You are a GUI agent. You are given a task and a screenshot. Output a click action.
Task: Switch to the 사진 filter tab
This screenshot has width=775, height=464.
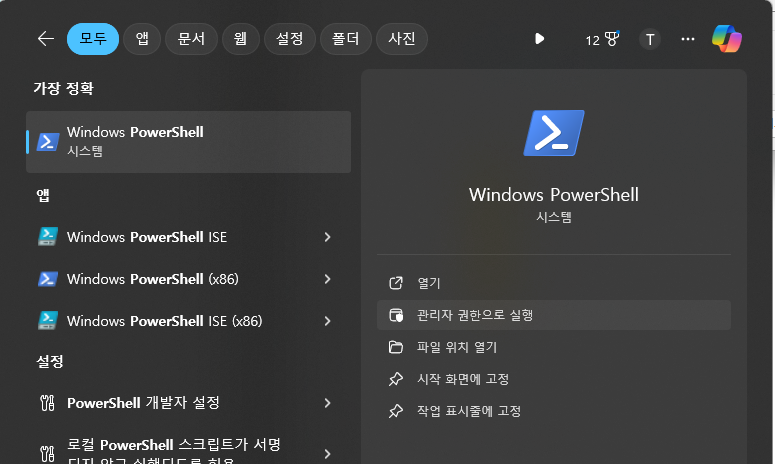pos(402,39)
